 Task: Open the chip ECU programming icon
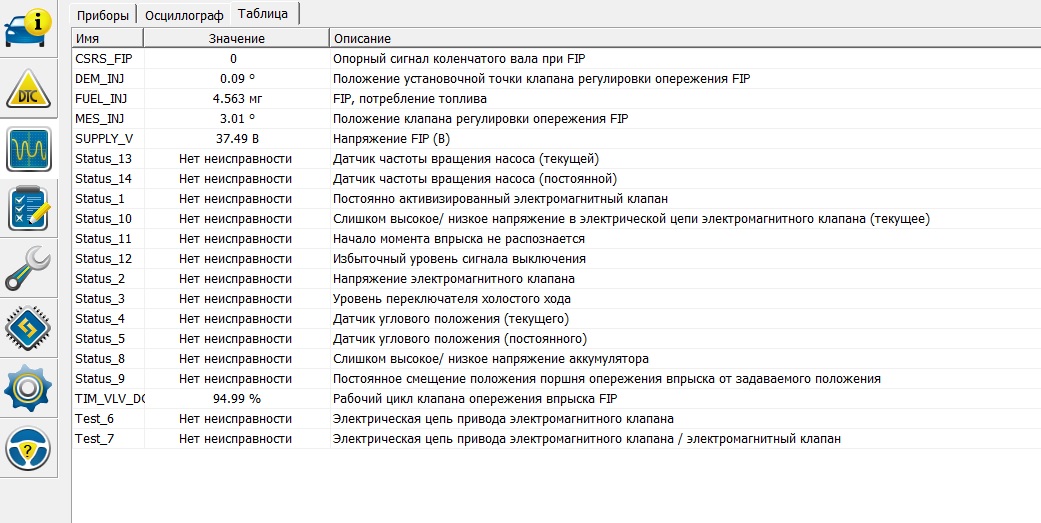[29, 329]
